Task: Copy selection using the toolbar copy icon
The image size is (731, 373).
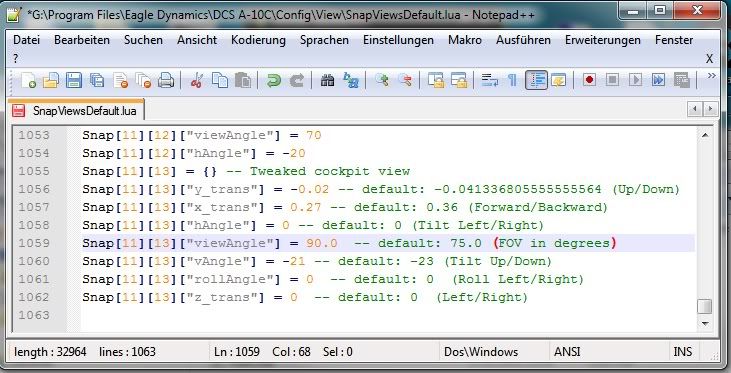Action: (x=220, y=80)
